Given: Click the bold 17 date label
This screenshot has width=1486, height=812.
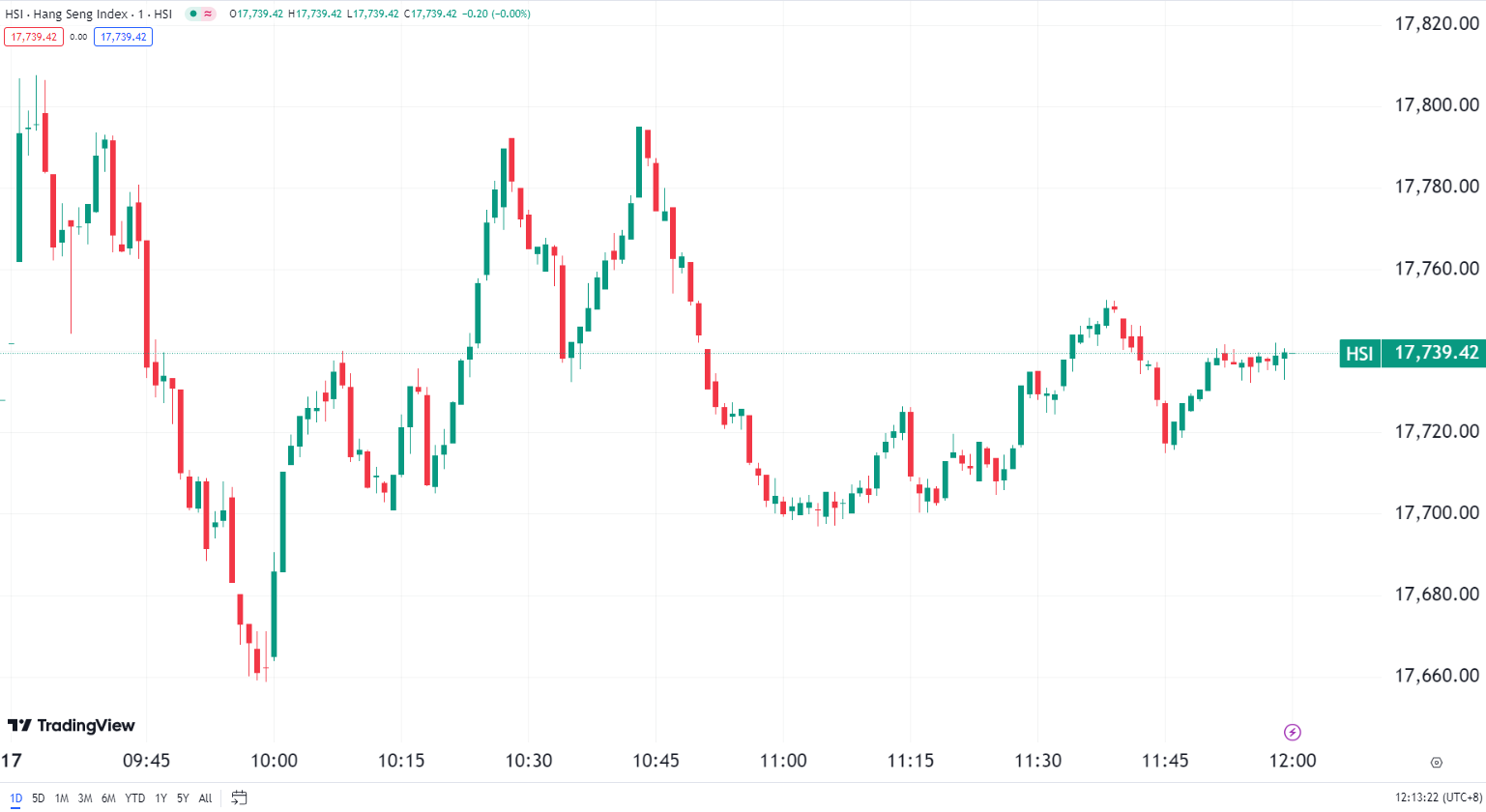Looking at the screenshot, I should tap(11, 761).
